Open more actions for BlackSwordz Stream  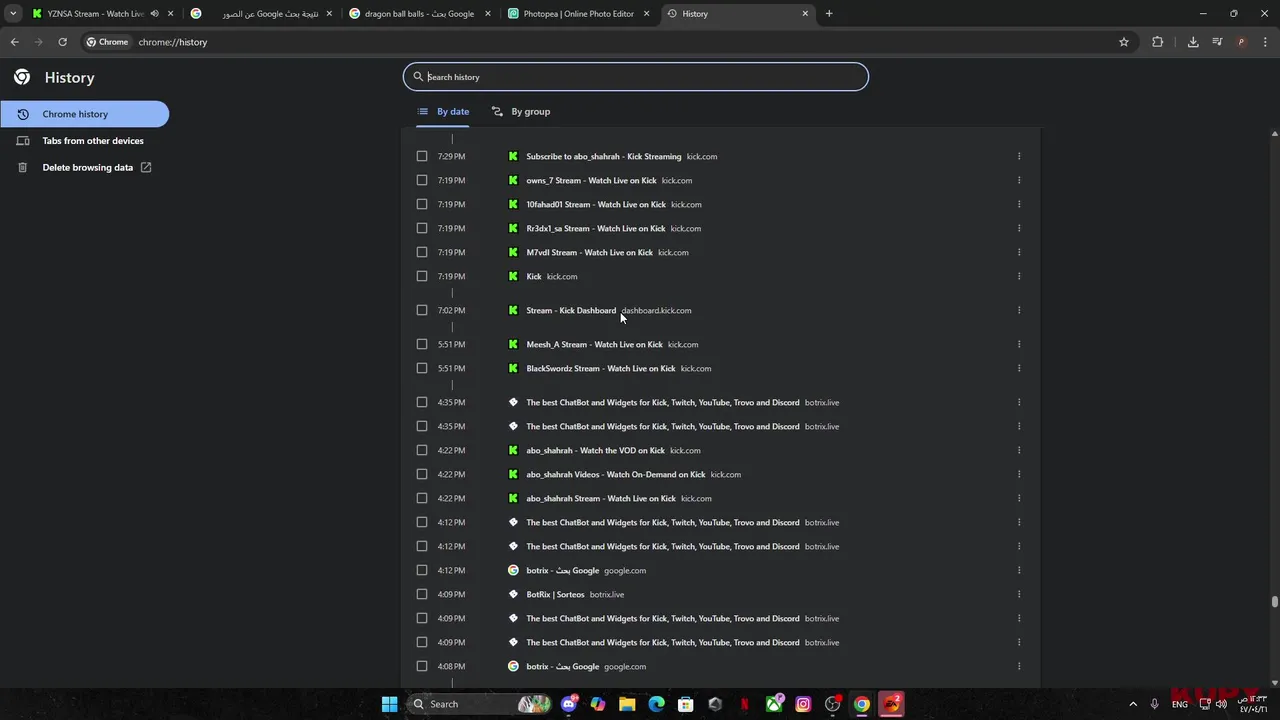1019,368
